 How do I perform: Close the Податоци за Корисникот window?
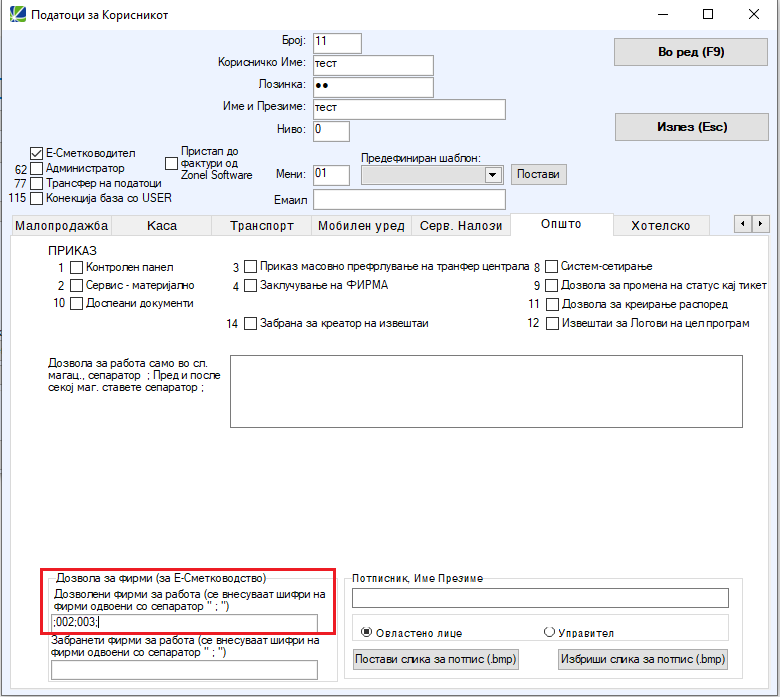[754, 14]
